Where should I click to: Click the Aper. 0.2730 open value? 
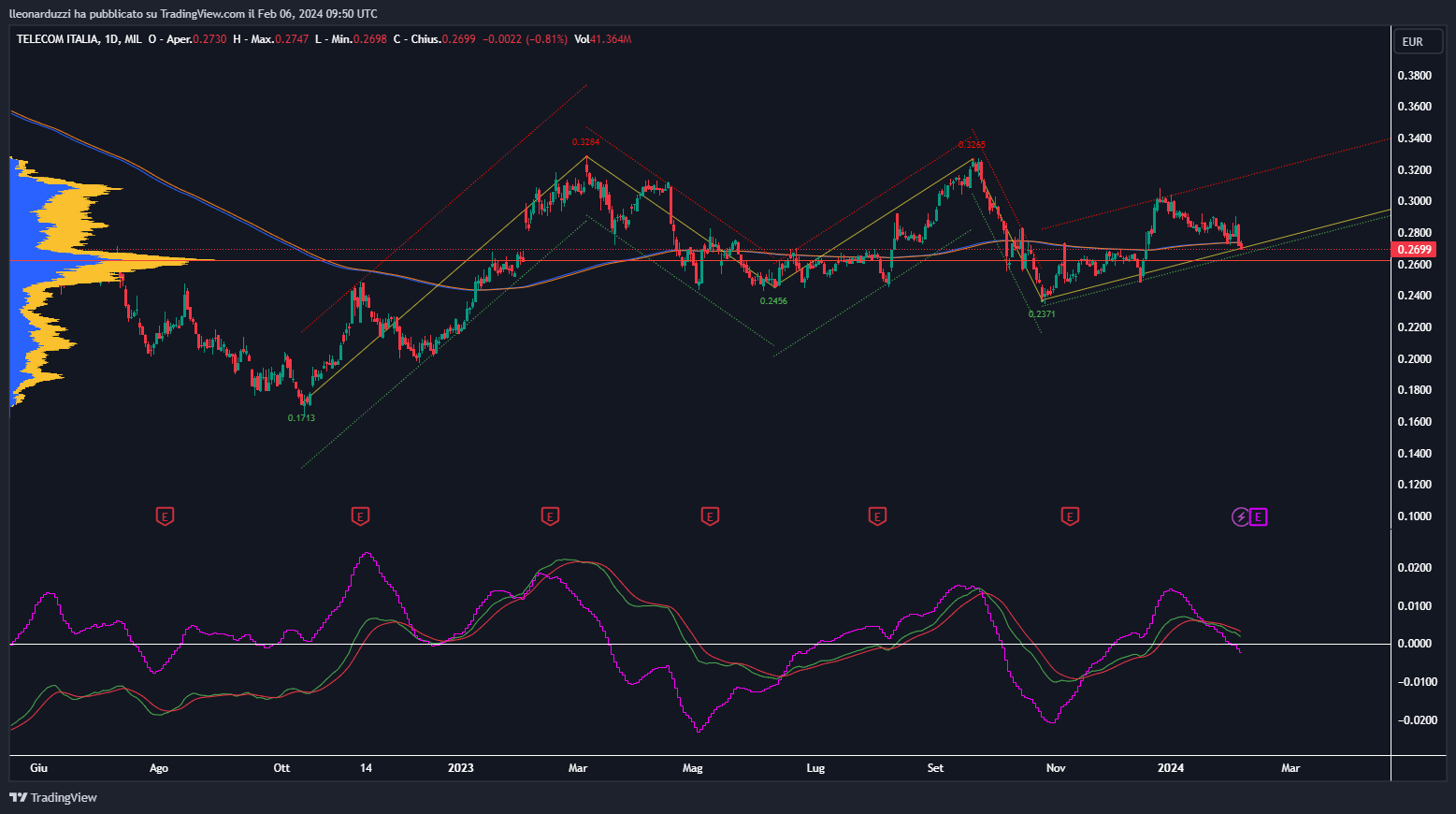tap(196, 39)
